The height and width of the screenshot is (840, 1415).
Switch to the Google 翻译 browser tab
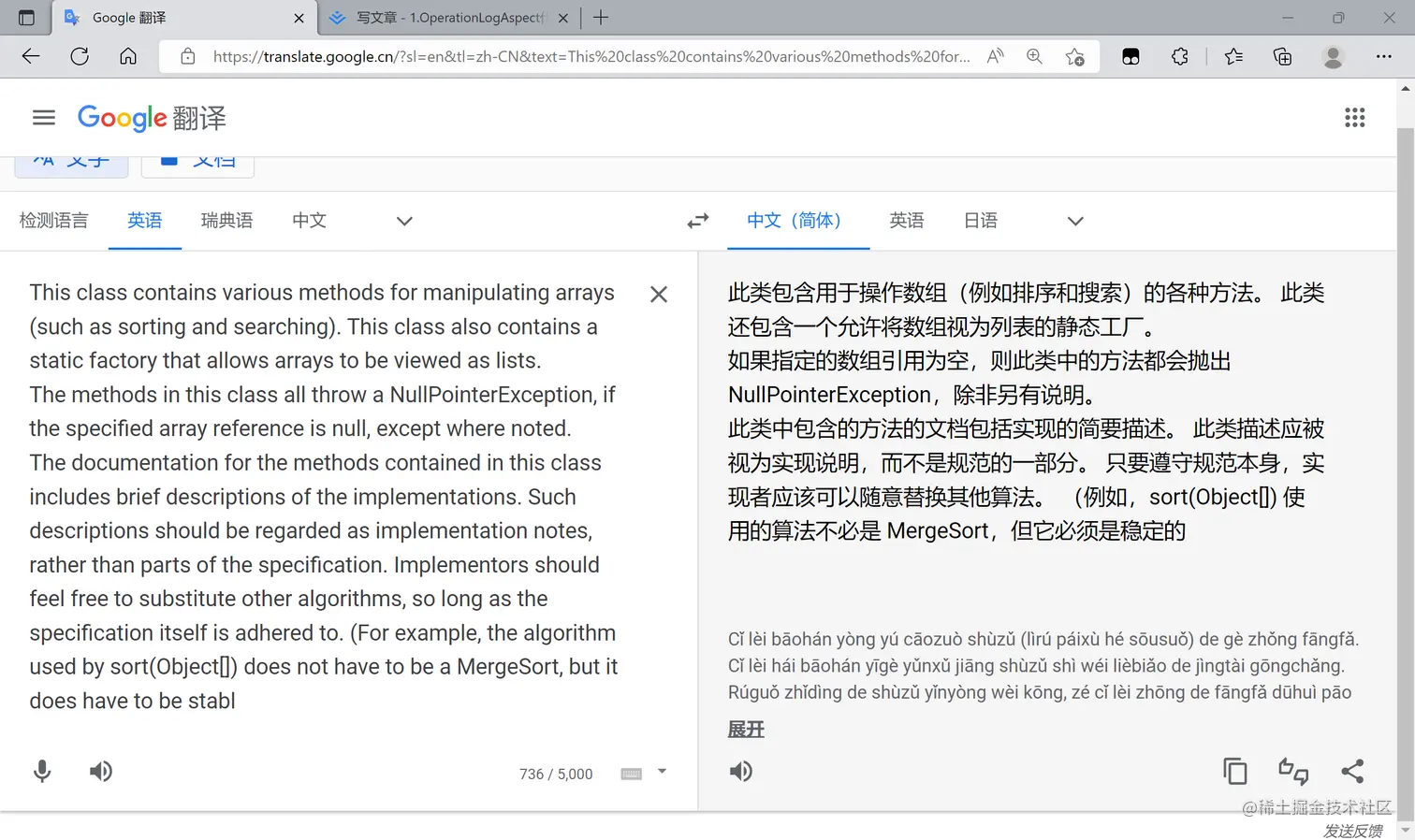click(x=184, y=17)
